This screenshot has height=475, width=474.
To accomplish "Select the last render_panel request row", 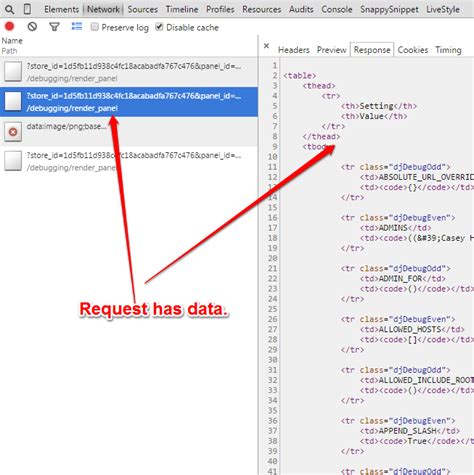I will click(x=129, y=161).
